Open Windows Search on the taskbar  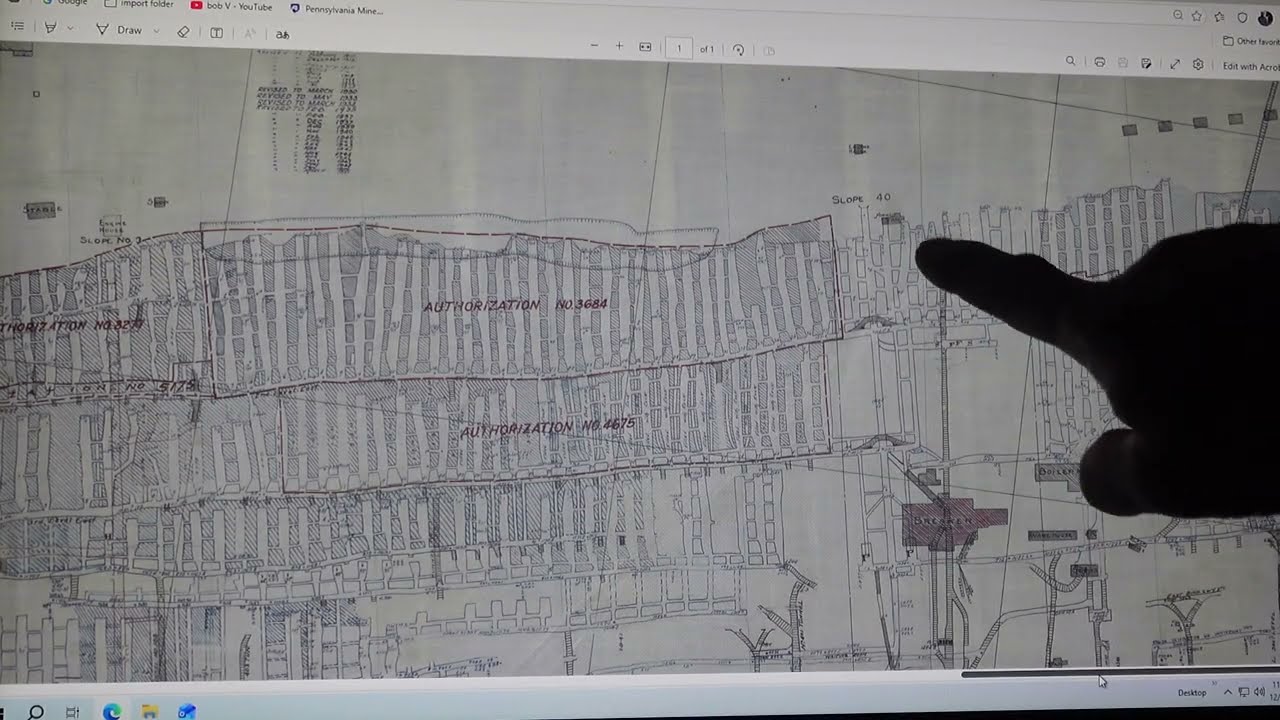click(35, 712)
